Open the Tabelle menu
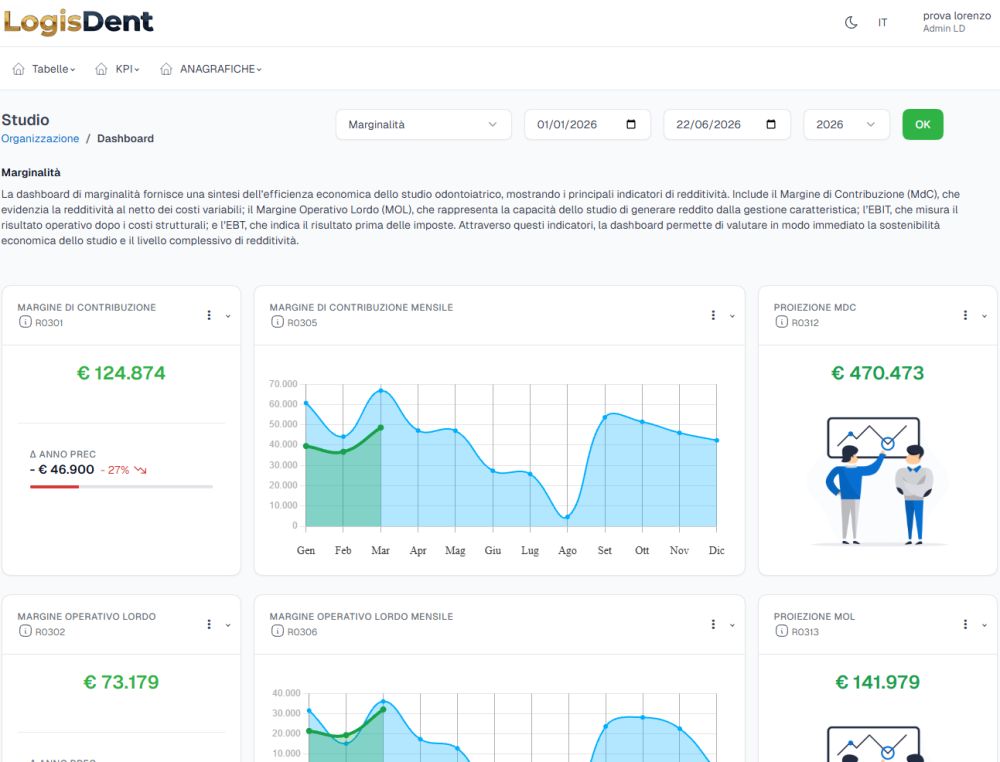1000x762 pixels. [54, 69]
